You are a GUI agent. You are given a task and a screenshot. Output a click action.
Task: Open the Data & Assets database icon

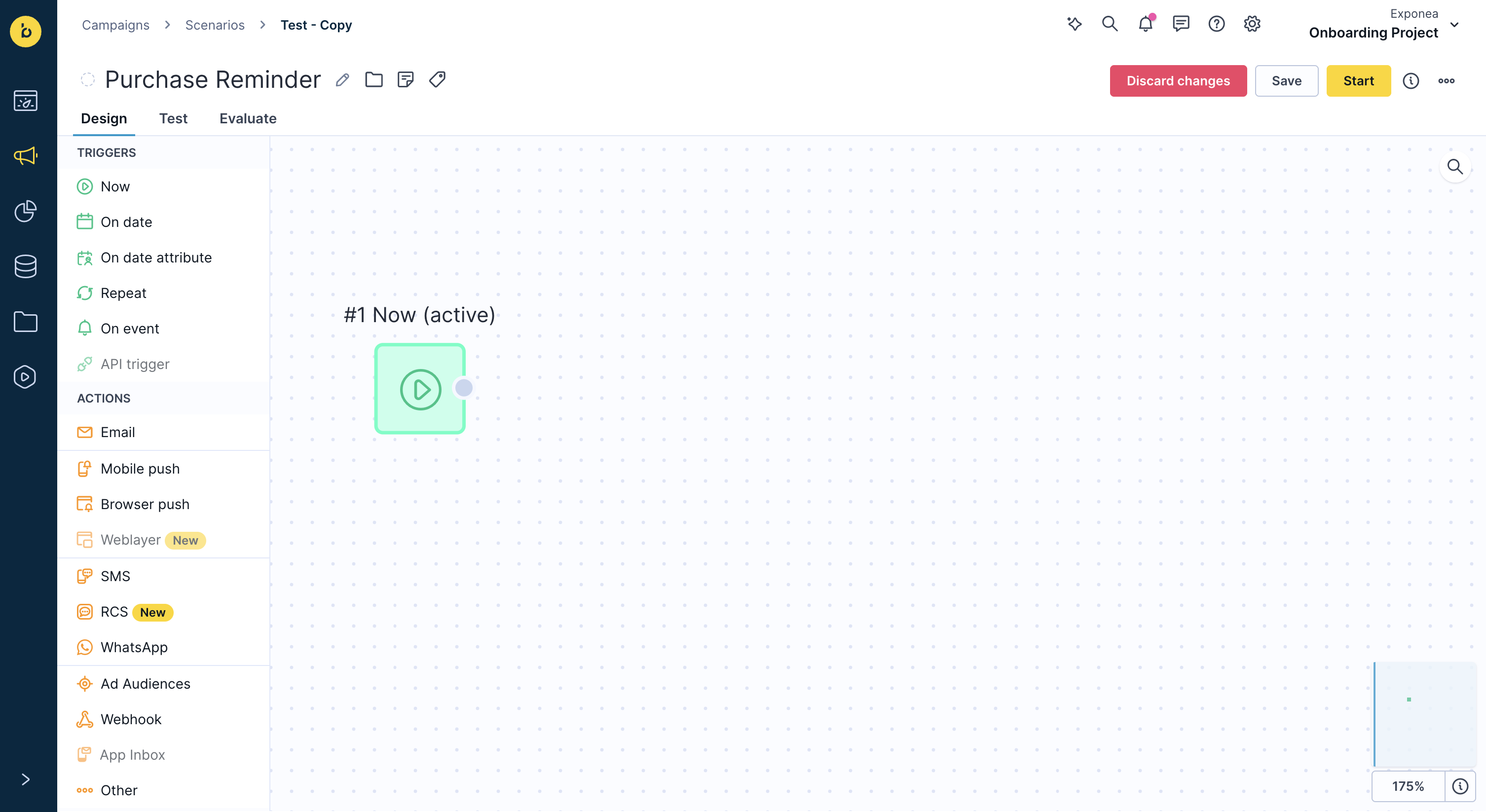(25, 266)
